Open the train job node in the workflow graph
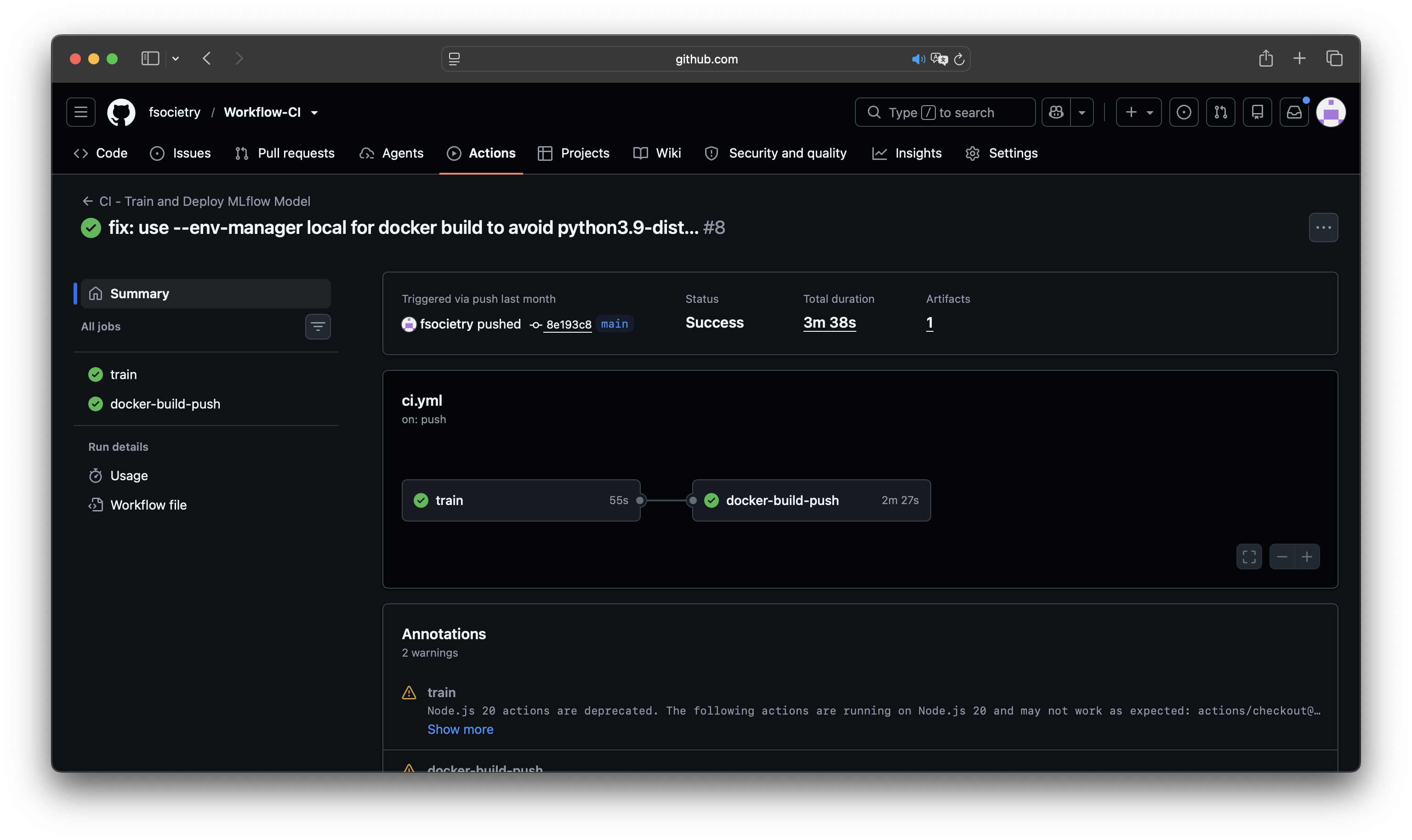This screenshot has width=1412, height=840. (521, 500)
